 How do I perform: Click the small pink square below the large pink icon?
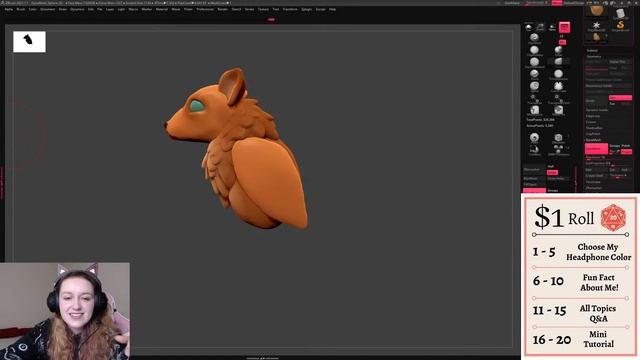click(562, 42)
